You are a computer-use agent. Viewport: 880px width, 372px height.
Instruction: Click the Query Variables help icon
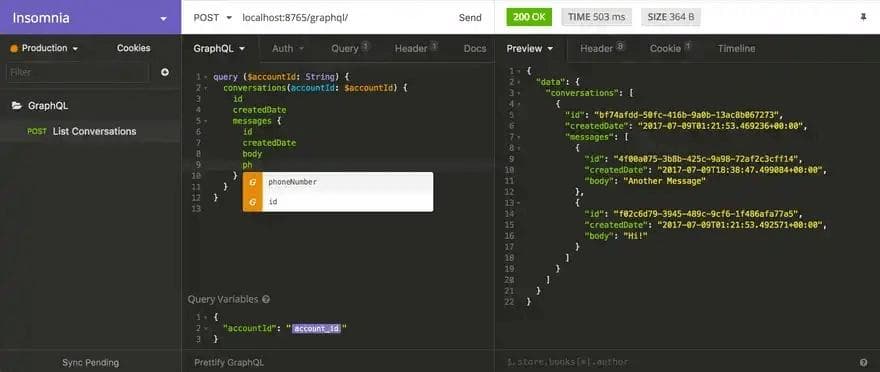266,300
